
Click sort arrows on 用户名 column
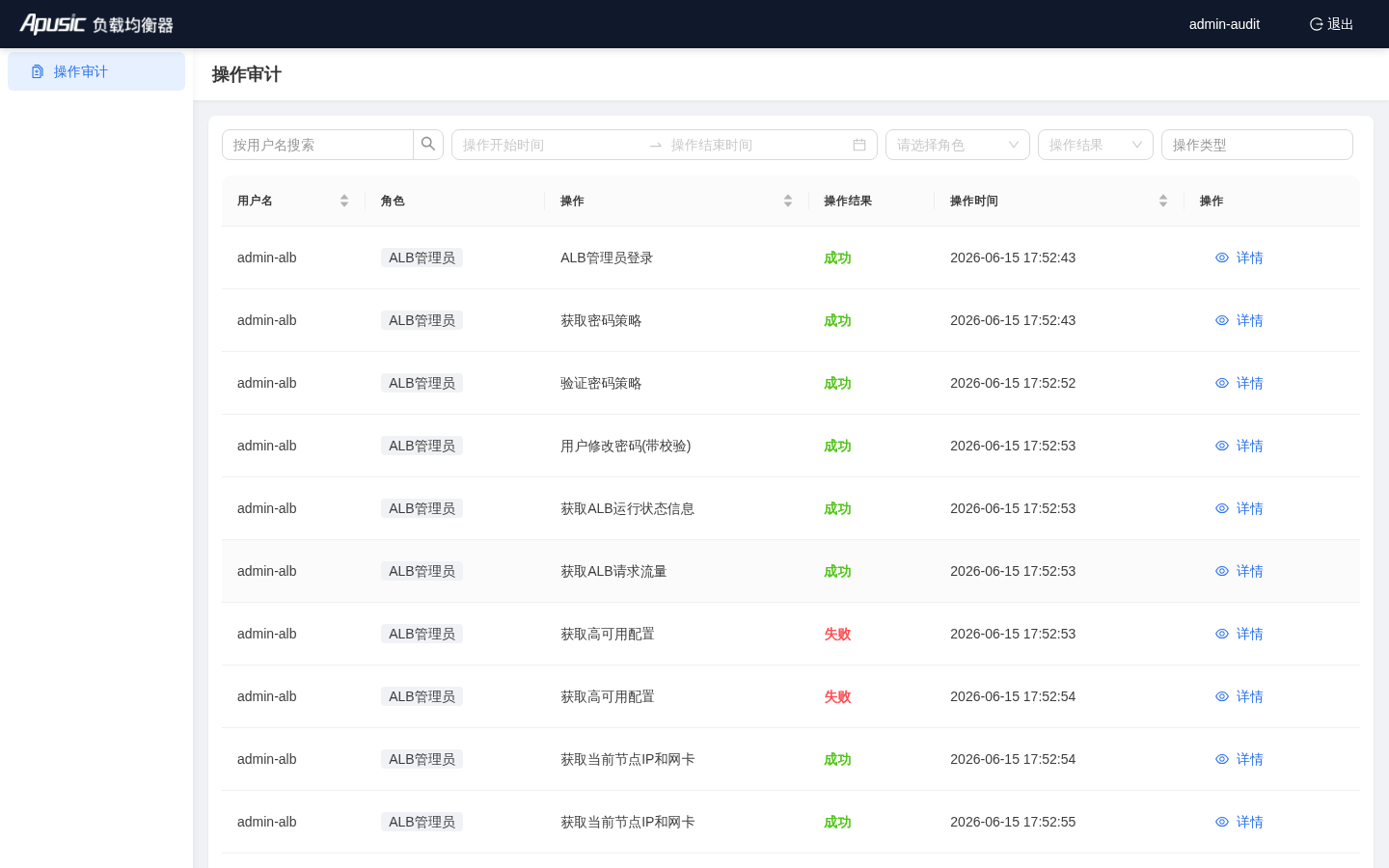(344, 201)
